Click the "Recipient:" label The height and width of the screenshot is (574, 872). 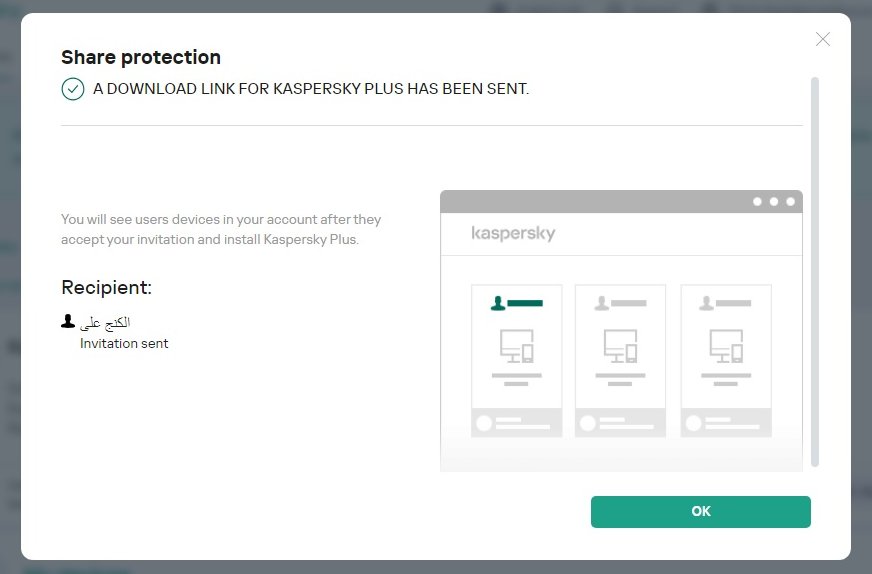tap(106, 288)
